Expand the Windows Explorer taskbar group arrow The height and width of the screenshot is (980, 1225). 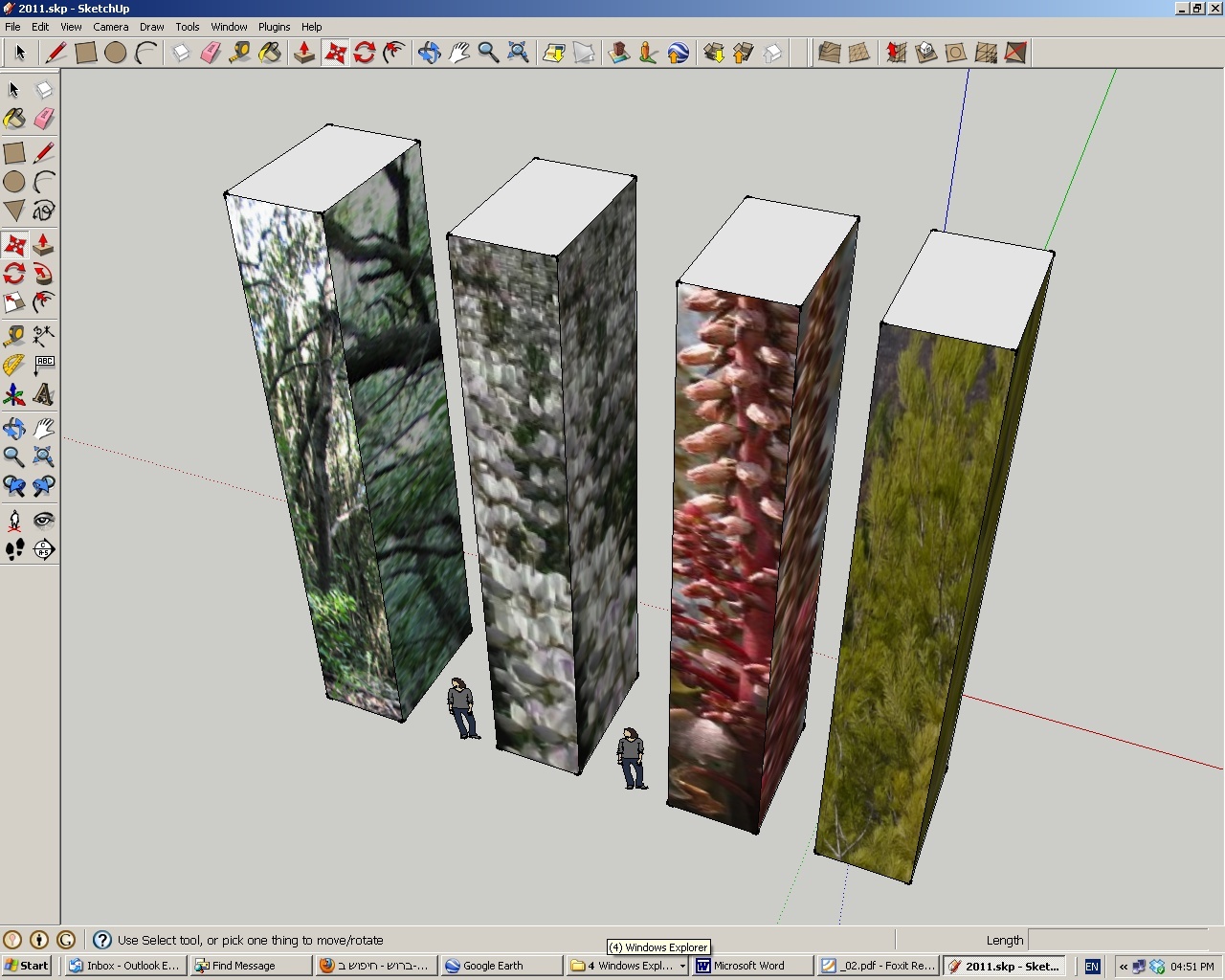click(x=682, y=966)
